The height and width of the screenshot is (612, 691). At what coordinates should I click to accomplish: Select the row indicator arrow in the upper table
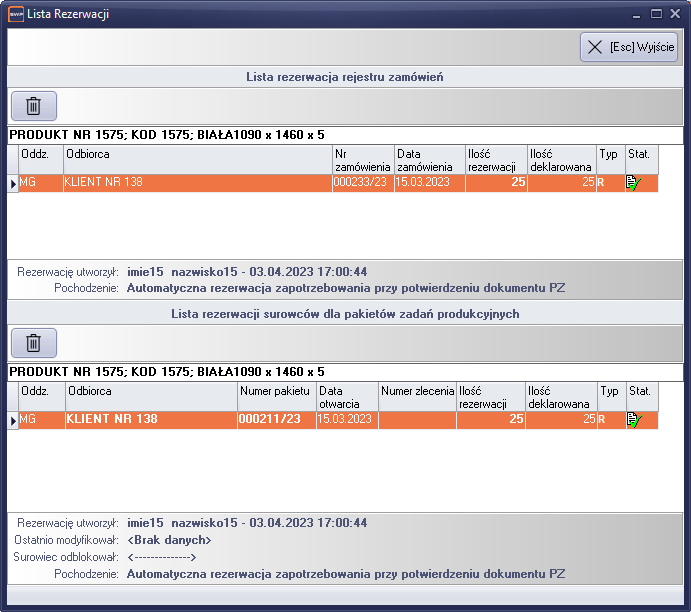[x=13, y=183]
